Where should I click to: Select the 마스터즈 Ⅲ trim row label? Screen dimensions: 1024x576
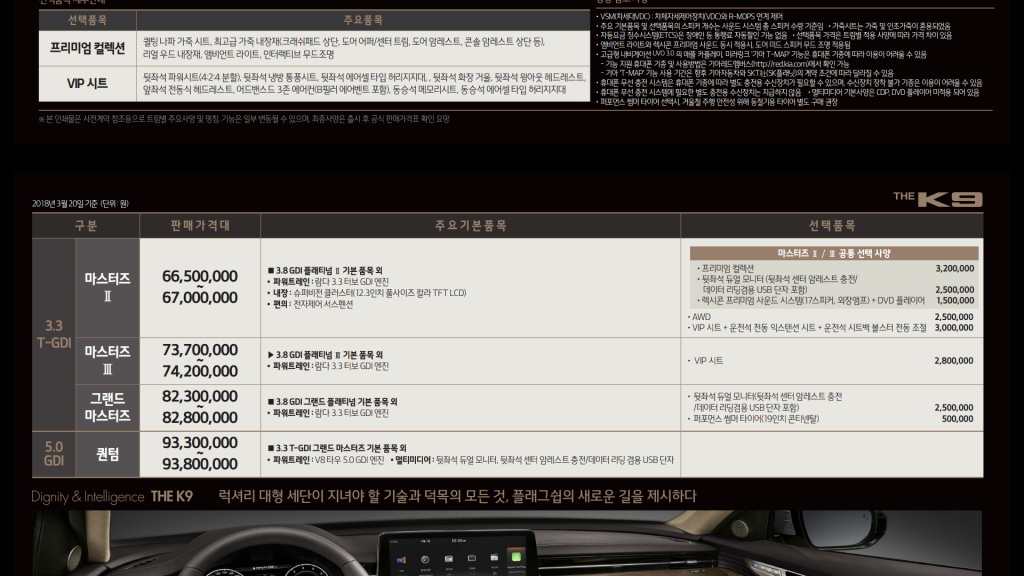(x=107, y=360)
